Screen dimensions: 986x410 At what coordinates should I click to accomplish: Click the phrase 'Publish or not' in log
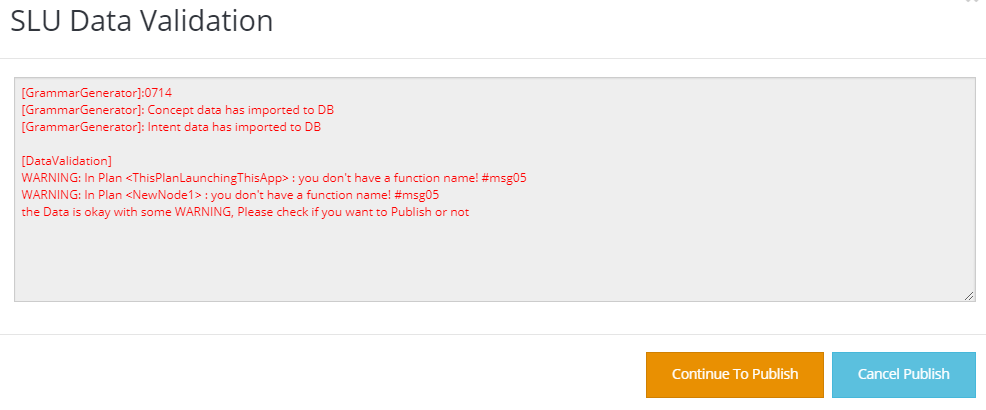point(430,212)
